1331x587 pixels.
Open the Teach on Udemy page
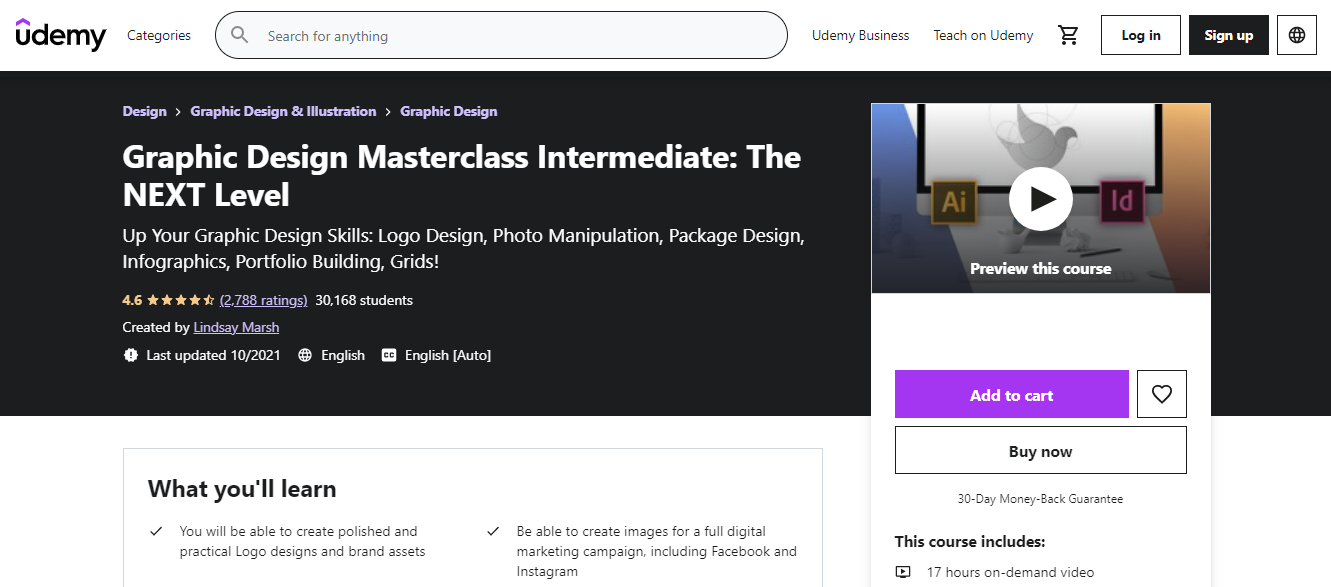983,35
